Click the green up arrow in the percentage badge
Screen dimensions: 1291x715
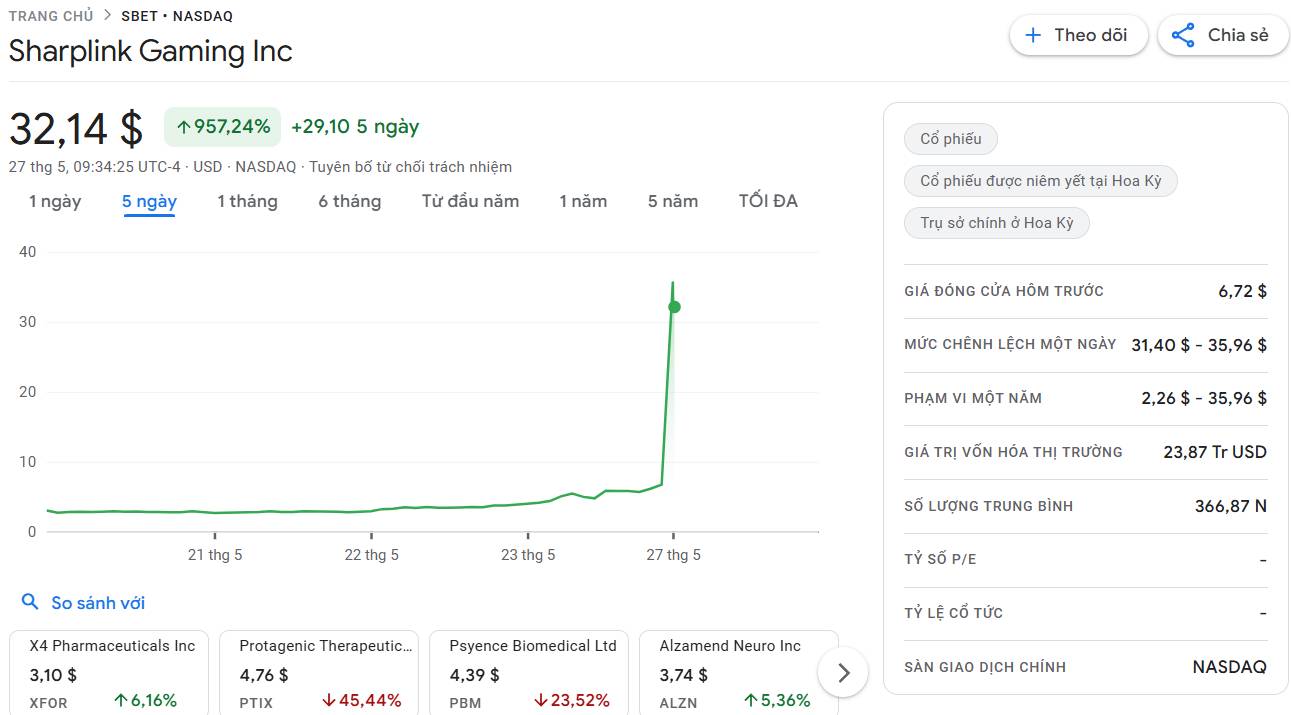click(183, 127)
